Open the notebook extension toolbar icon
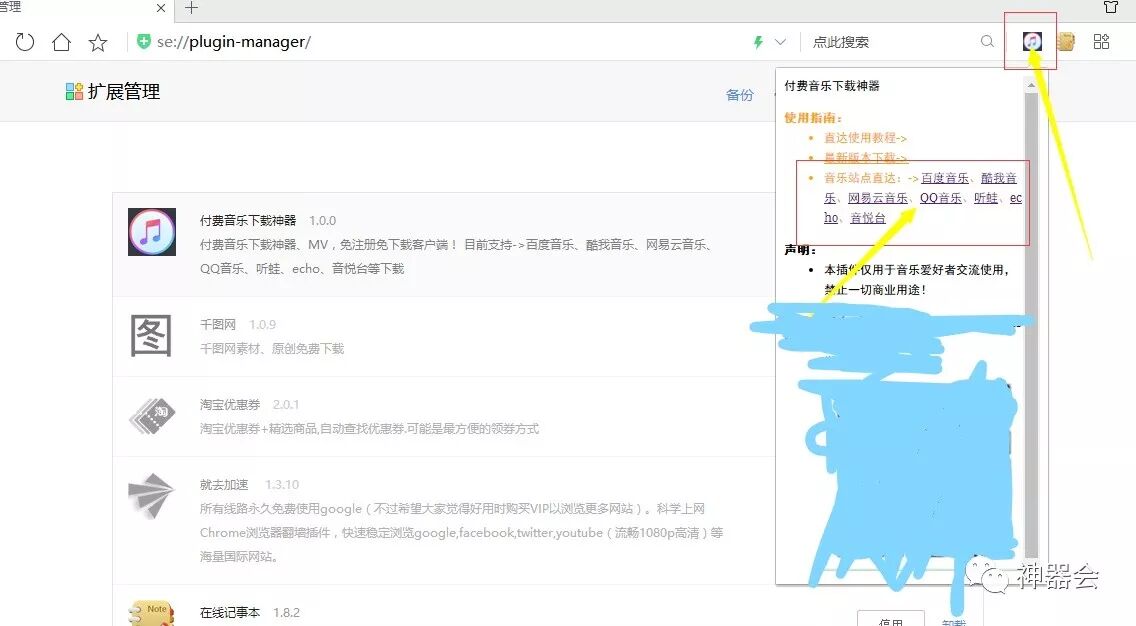The width and height of the screenshot is (1136, 626). [1066, 41]
